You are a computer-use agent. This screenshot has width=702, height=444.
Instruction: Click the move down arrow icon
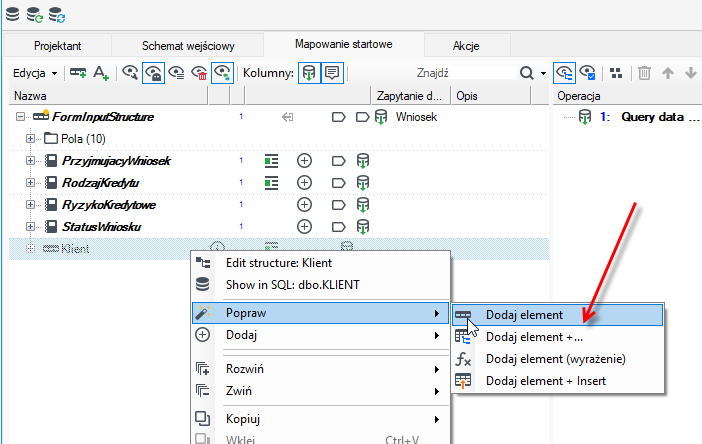691,73
